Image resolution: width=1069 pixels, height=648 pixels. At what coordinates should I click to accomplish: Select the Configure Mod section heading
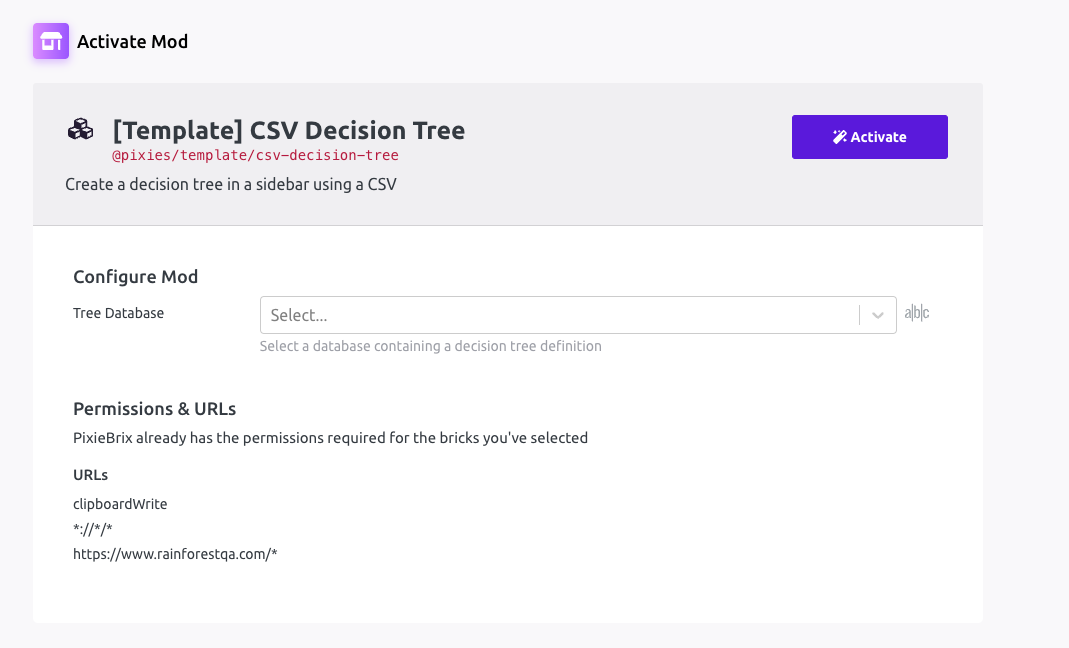(135, 277)
